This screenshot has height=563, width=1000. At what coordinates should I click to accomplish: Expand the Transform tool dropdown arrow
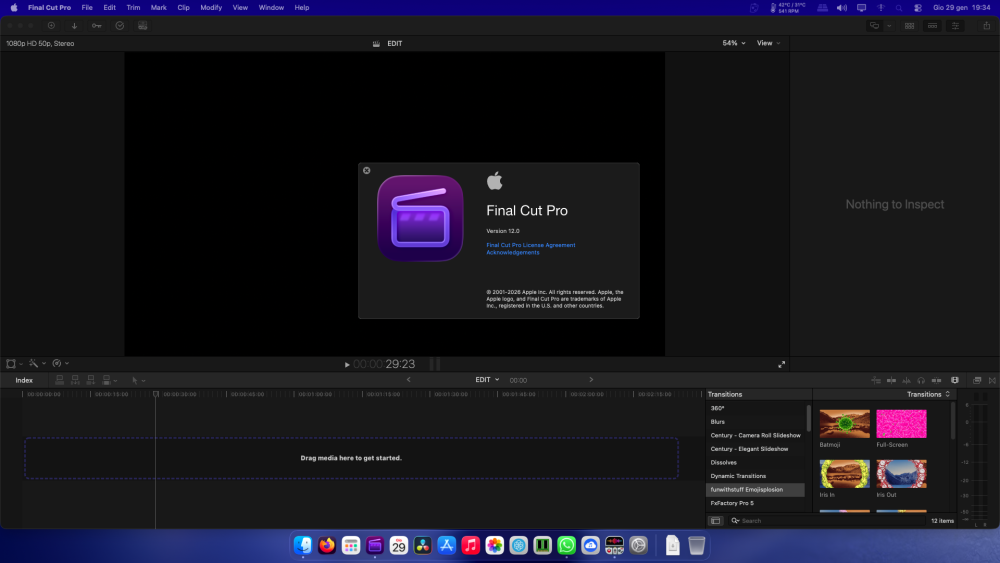(21, 364)
